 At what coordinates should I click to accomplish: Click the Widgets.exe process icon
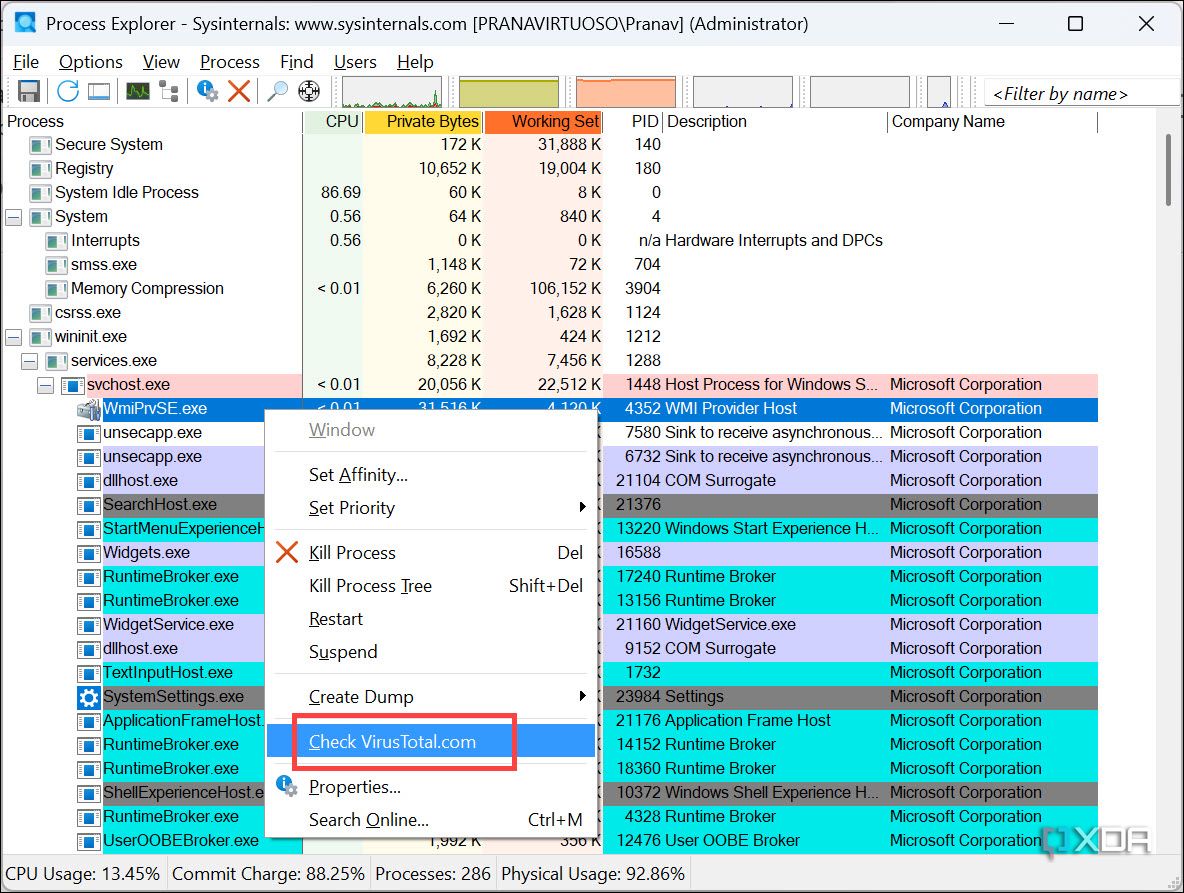[x=88, y=553]
